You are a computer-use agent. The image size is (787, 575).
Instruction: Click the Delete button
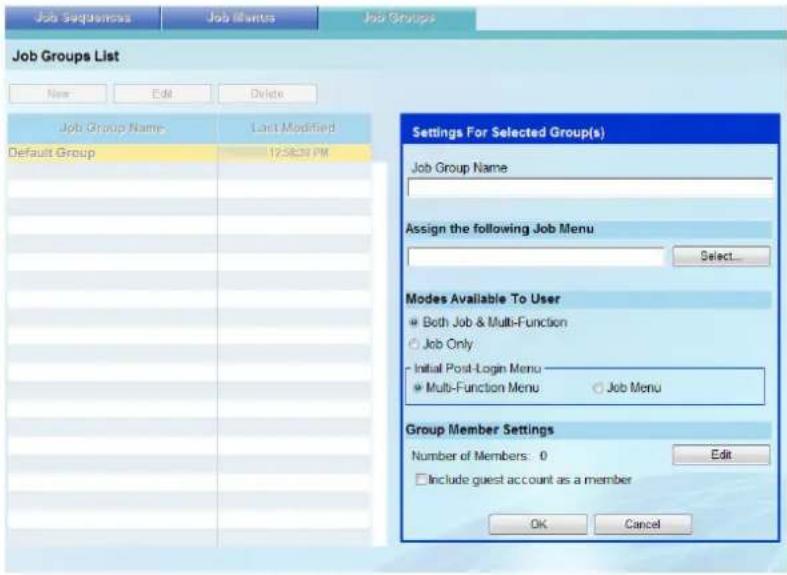268,94
